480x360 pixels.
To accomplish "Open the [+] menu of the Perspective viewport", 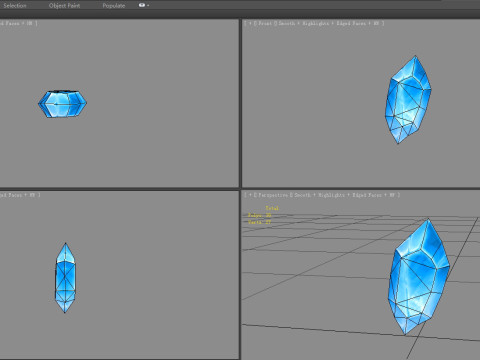I will tap(250, 195).
